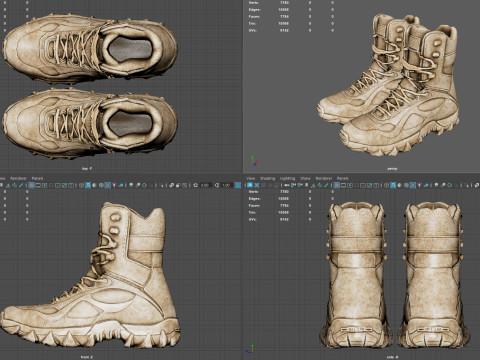Click Isolate Select in front view toolbar
The image size is (480, 360).
(x=161, y=185)
